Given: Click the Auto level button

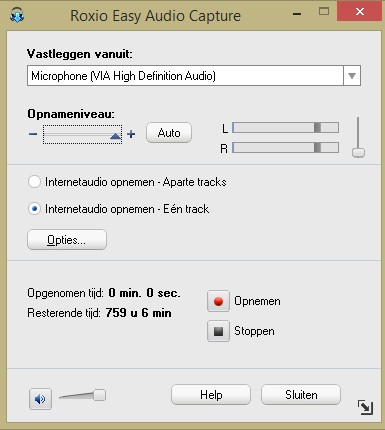Looking at the screenshot, I should [x=169, y=133].
